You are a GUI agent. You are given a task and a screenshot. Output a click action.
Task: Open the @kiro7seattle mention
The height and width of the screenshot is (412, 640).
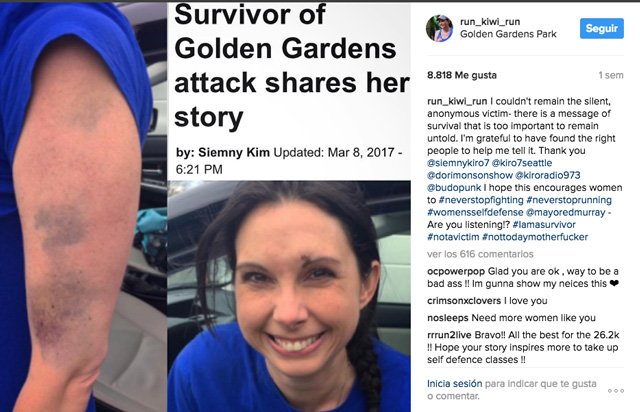[522, 163]
